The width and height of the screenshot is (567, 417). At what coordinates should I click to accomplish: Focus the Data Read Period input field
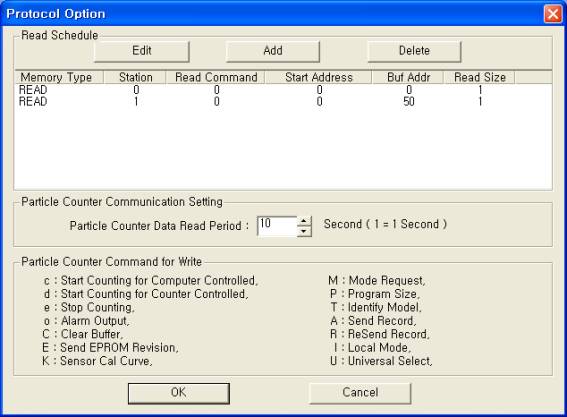click(x=277, y=226)
